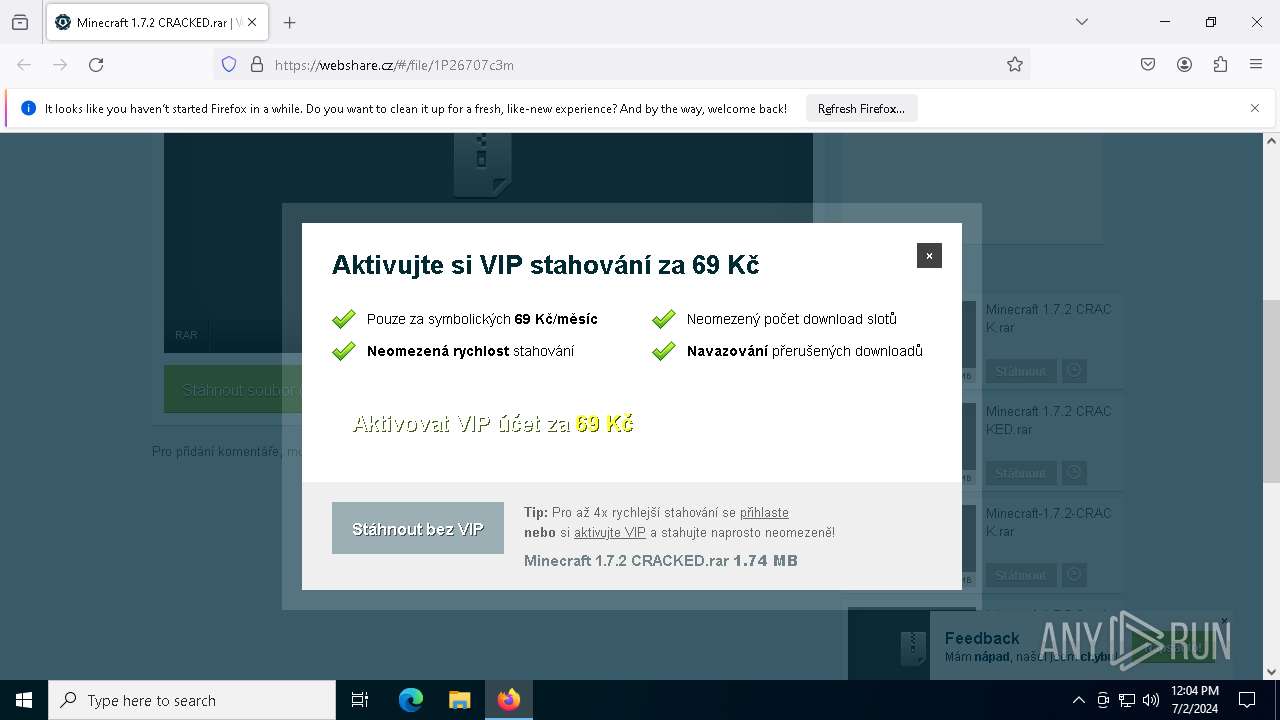Open the Windows notification center
1280x720 pixels.
pos(1247,700)
